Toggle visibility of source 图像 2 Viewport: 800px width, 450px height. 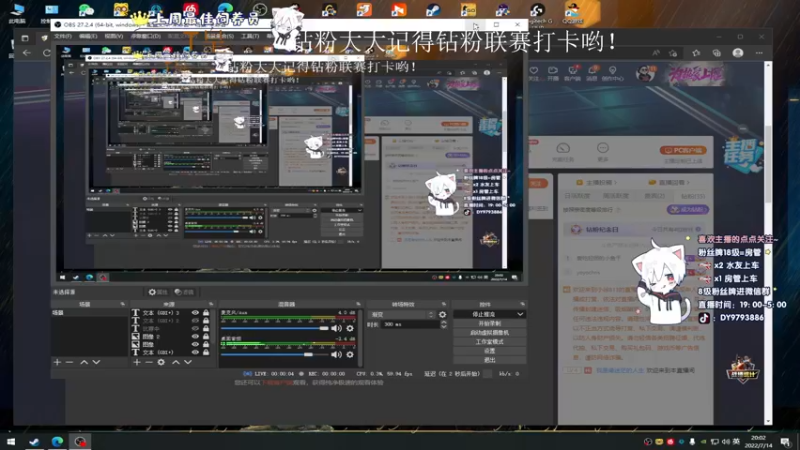click(195, 337)
